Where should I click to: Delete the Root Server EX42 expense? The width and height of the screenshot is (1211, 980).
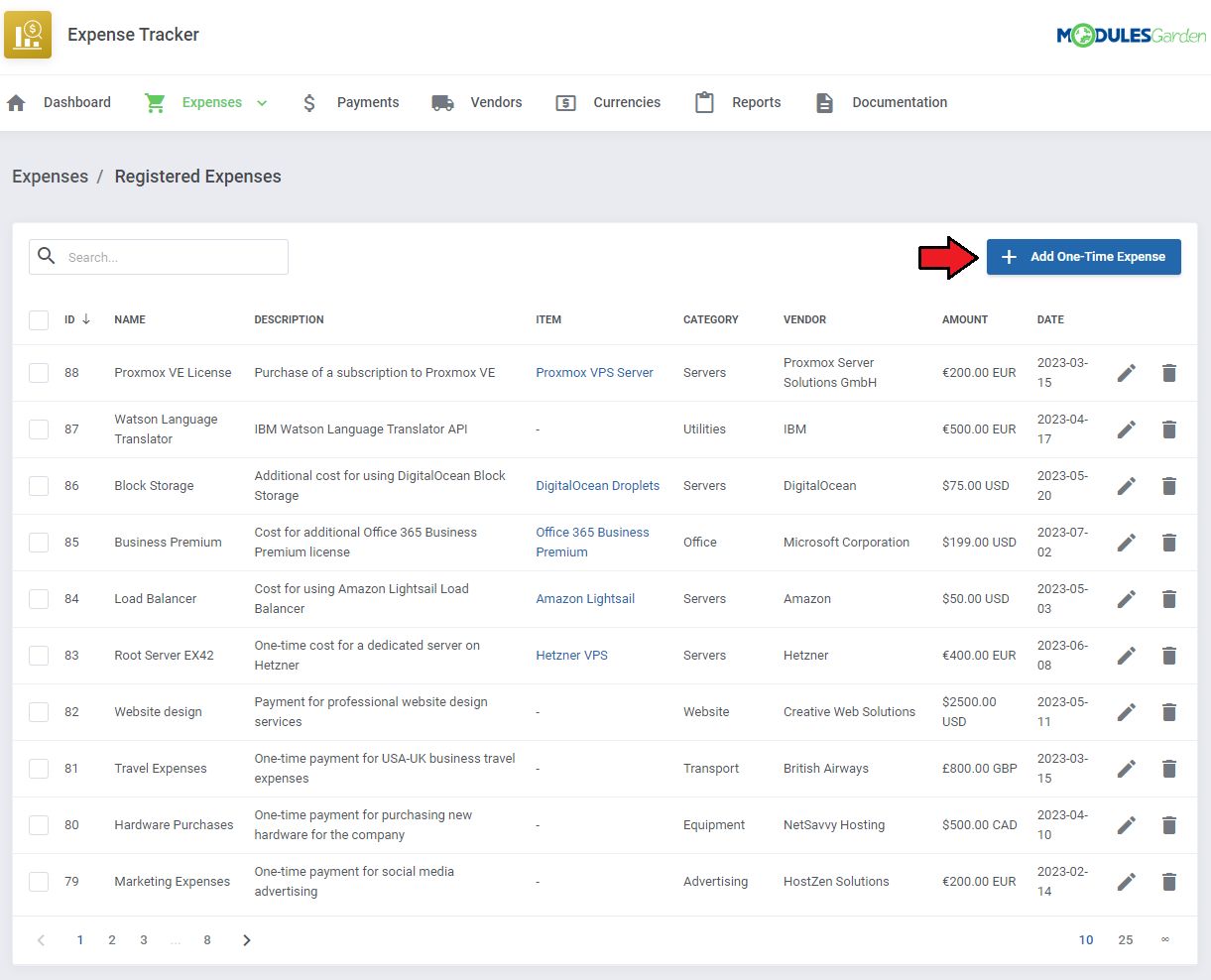point(1169,656)
